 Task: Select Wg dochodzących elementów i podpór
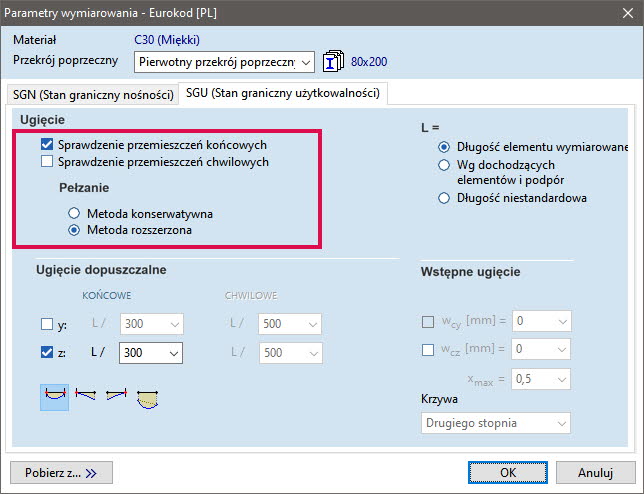pos(445,165)
